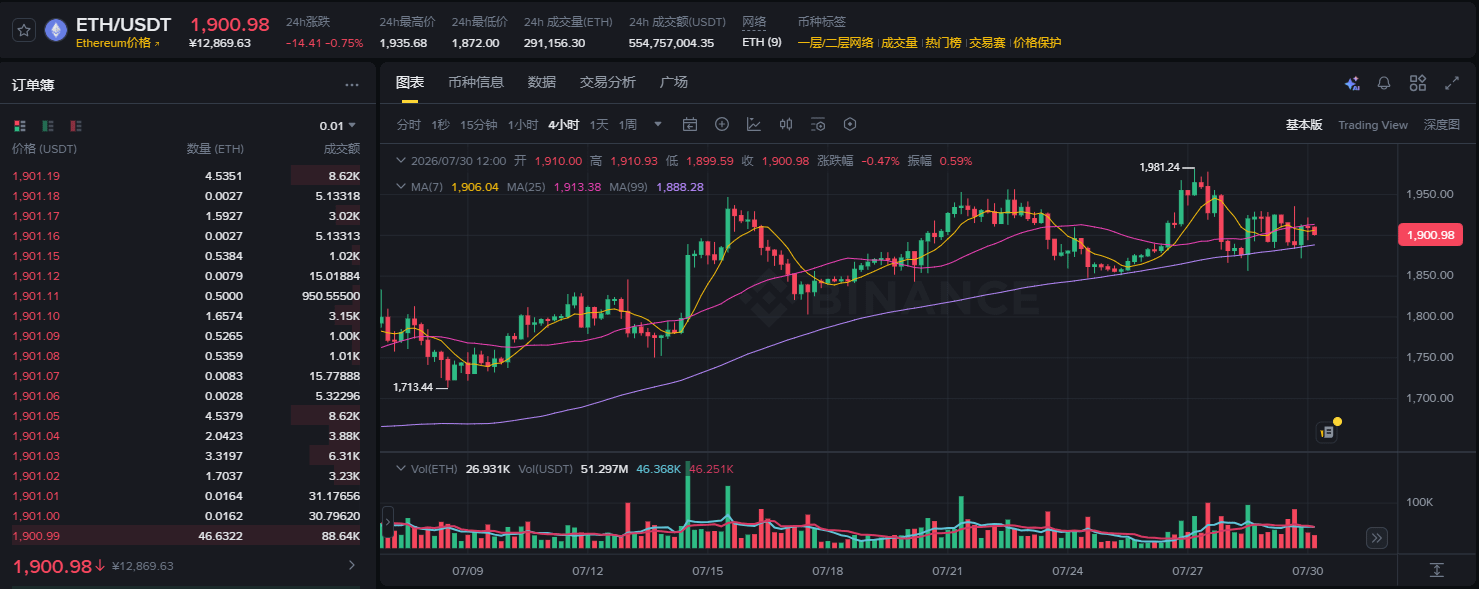The image size is (1479, 589).
Task: Click the volume panel left edge handle
Action: point(388,520)
